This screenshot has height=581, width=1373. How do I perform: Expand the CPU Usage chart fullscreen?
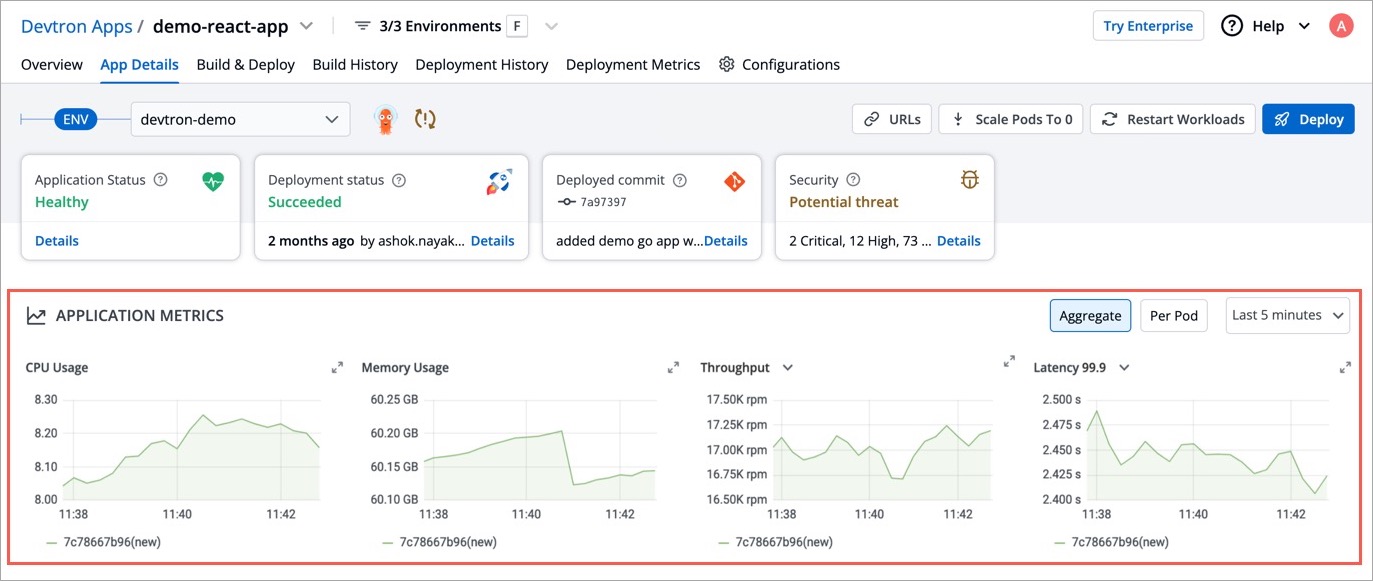337,368
